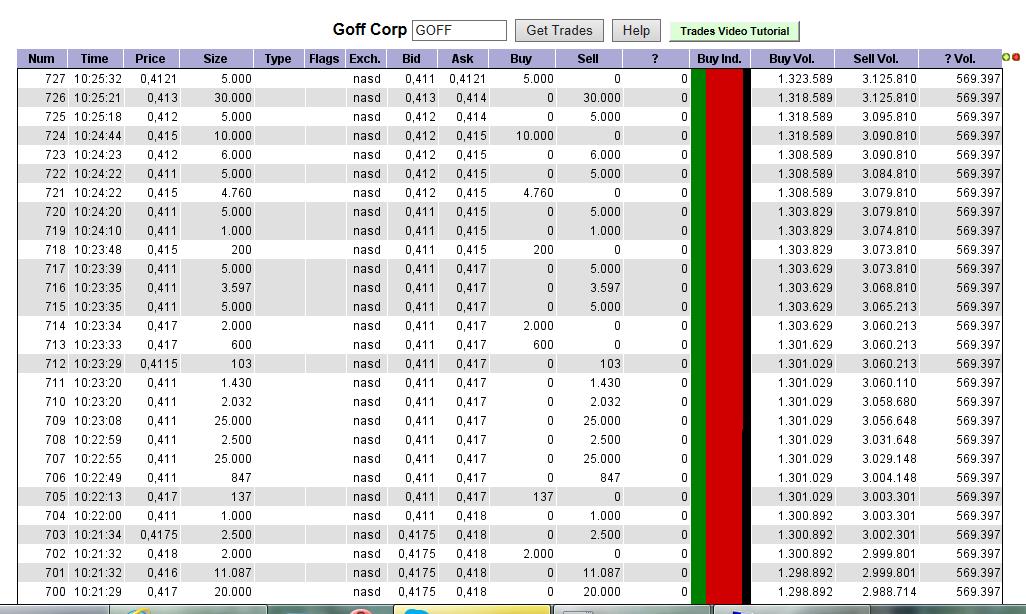Click time 10:25:32 in row 727

coord(97,79)
